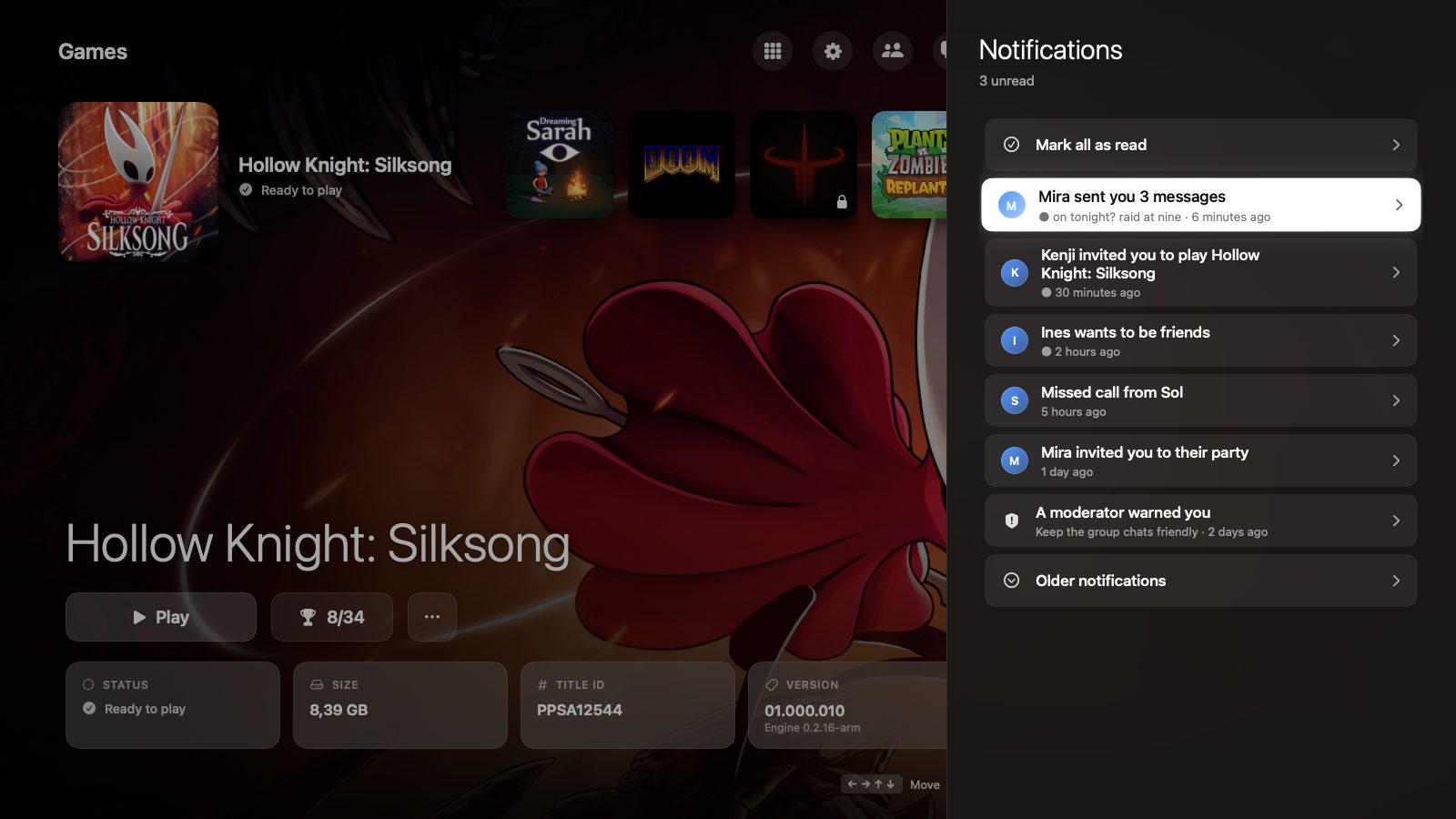
Task: Select the Hollow Knight: Silksong cover thumbnail
Action: [x=138, y=182]
